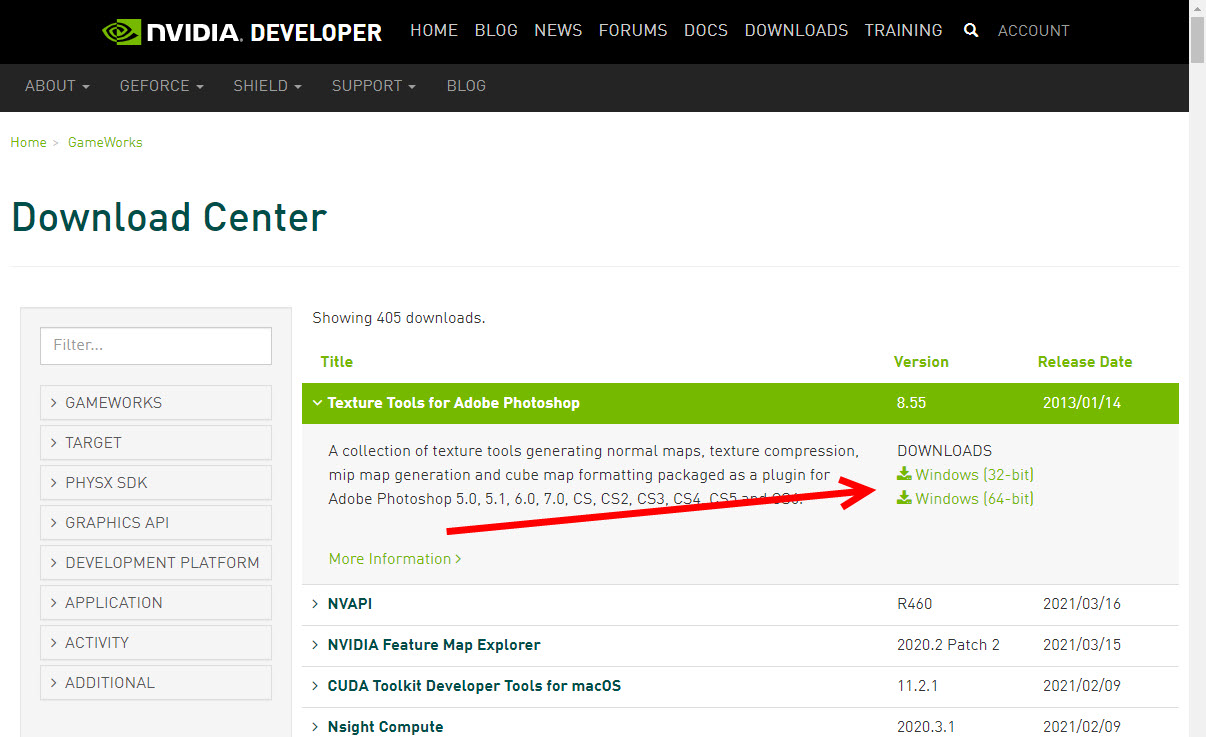Expand the PHYSX SDK filter category

pos(156,482)
